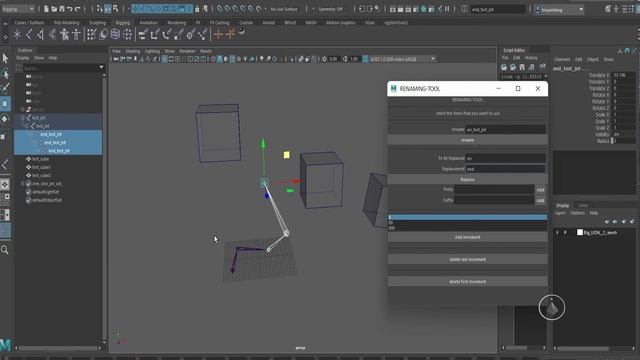This screenshot has width=640, height=360.
Task: Open the search magnifier icon in the toolbox
Action: pyautogui.click(x=5, y=250)
